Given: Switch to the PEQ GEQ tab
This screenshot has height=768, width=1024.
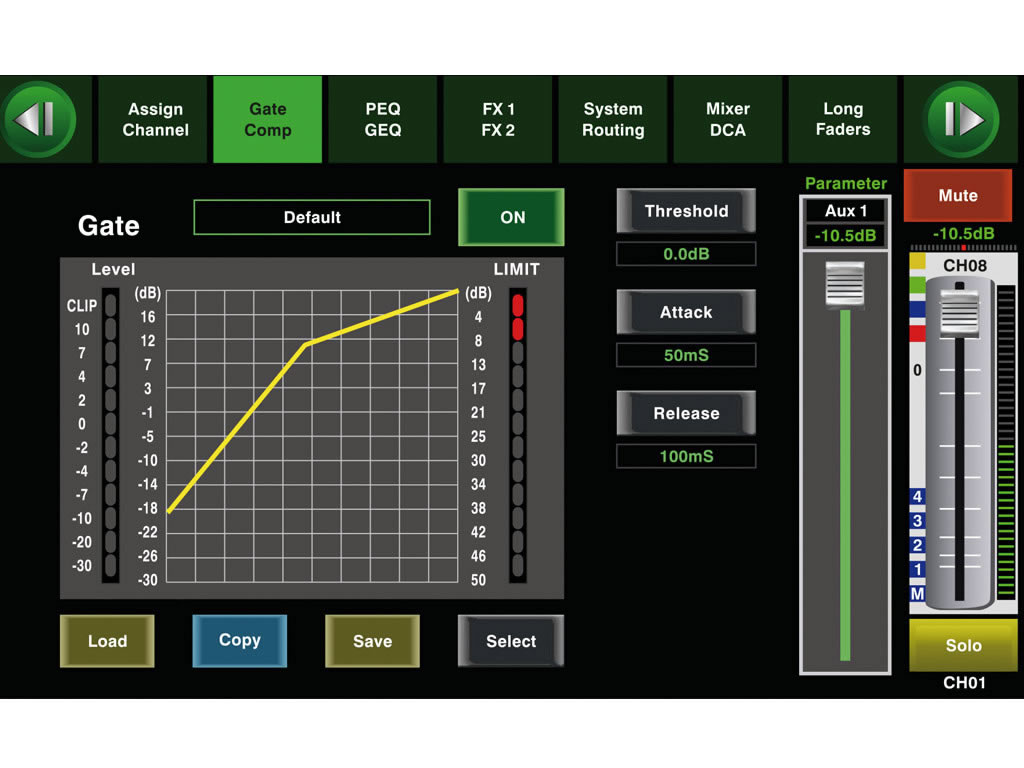Looking at the screenshot, I should click(382, 120).
